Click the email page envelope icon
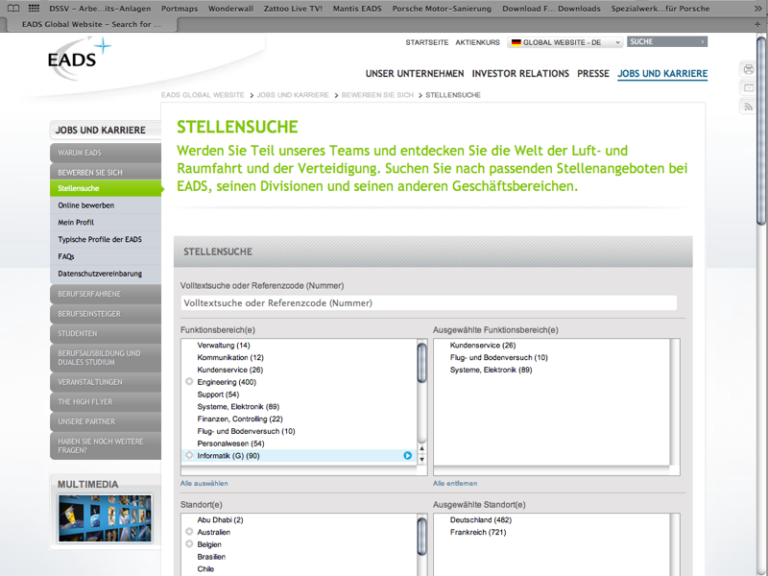The image size is (768, 576). coord(748,88)
